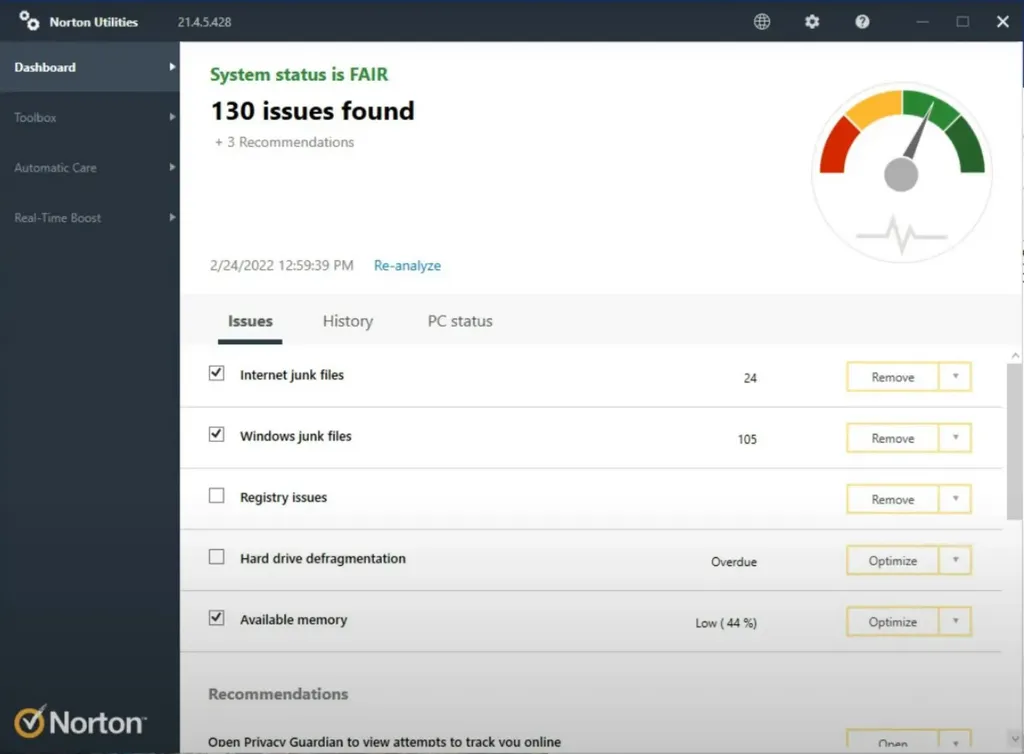Screen dimensions: 1024x754
Task: Click the '+ 3 Recommendations' text
Action: (284, 142)
